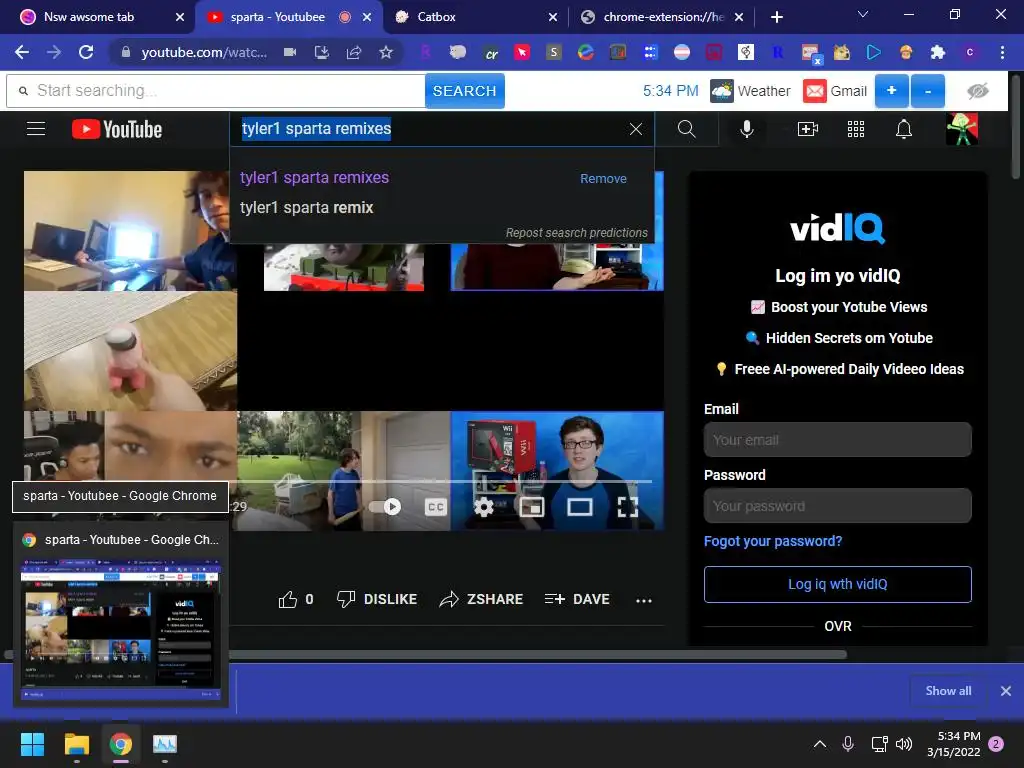Click the Chrome taskbar icon
Screen dimensions: 1024x768
coord(121,744)
